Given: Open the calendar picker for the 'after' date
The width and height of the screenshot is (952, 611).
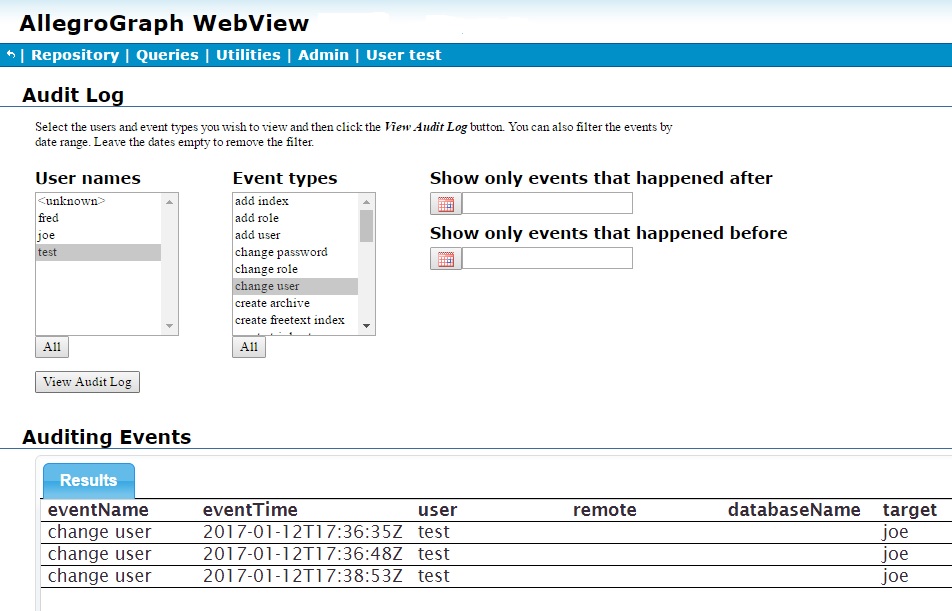Looking at the screenshot, I should click(443, 203).
